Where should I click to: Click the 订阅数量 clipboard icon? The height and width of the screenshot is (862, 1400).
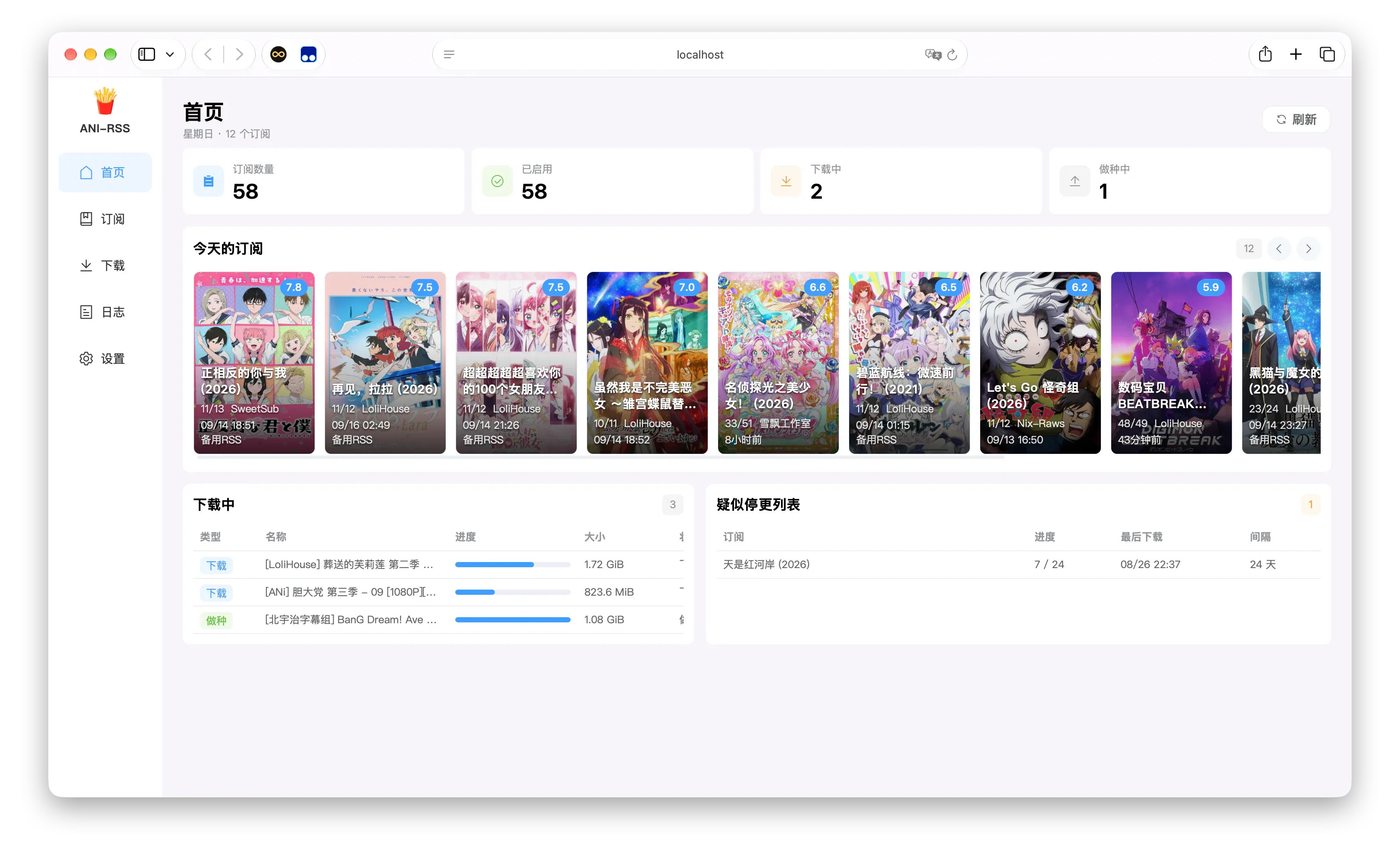coord(209,181)
